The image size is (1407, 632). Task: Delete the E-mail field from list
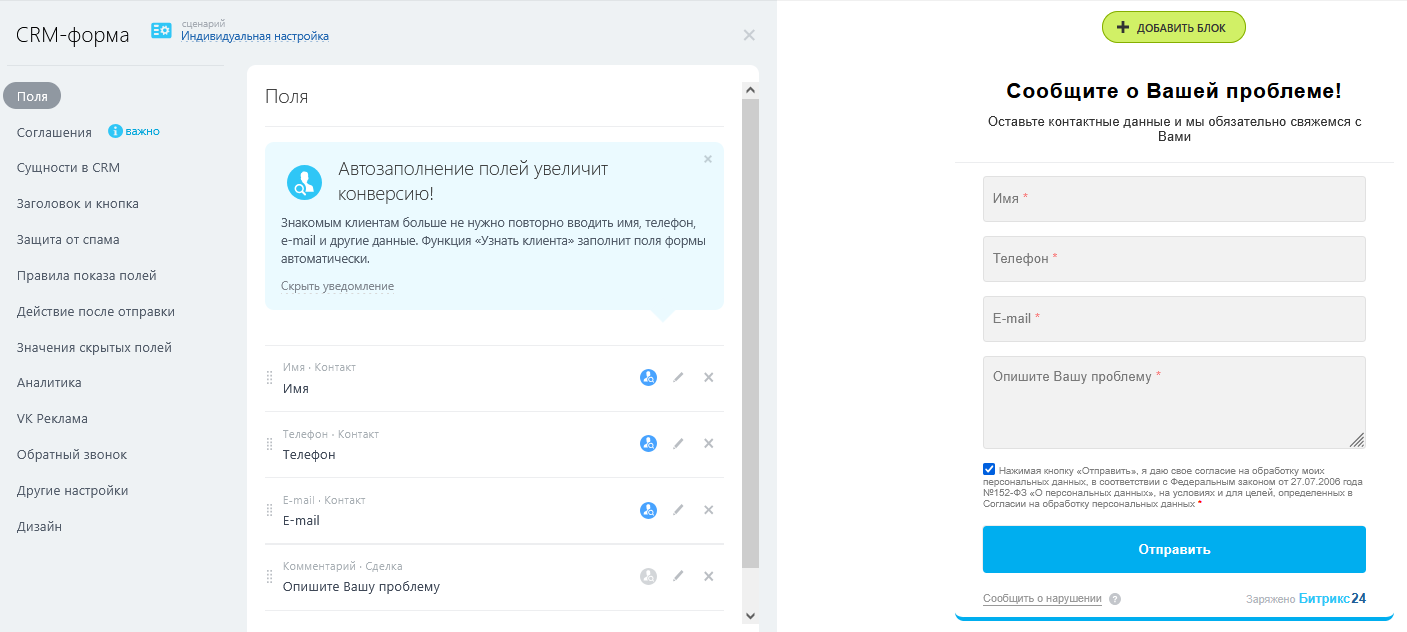(709, 510)
